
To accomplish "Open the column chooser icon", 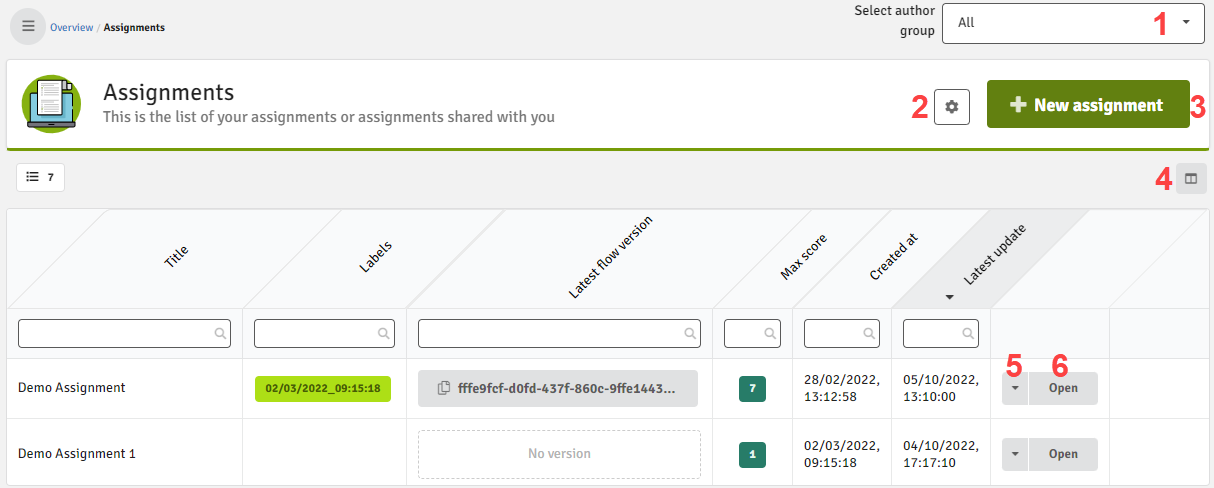I will click(x=1191, y=178).
